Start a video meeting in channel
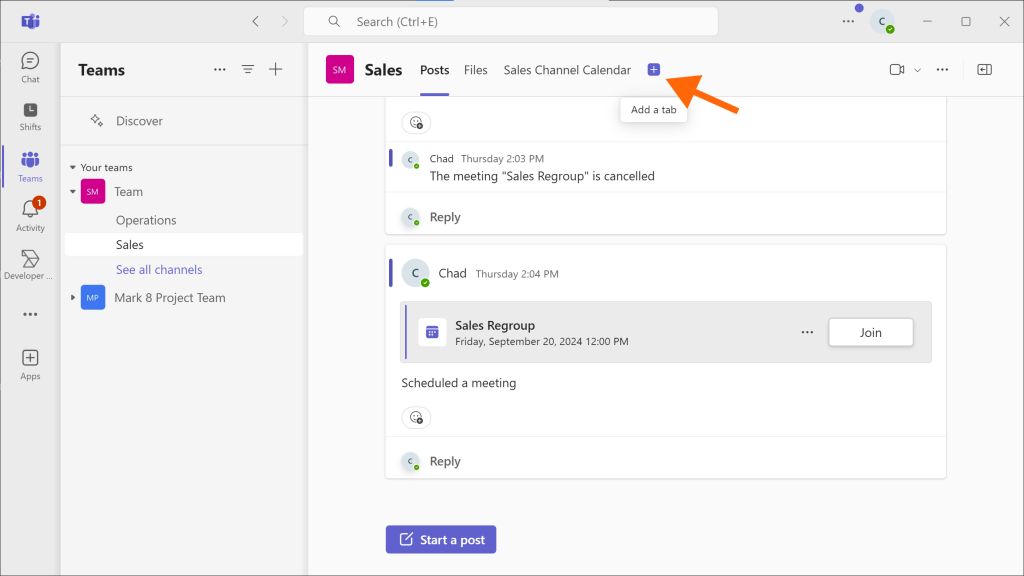This screenshot has width=1024, height=576. pyautogui.click(x=897, y=69)
